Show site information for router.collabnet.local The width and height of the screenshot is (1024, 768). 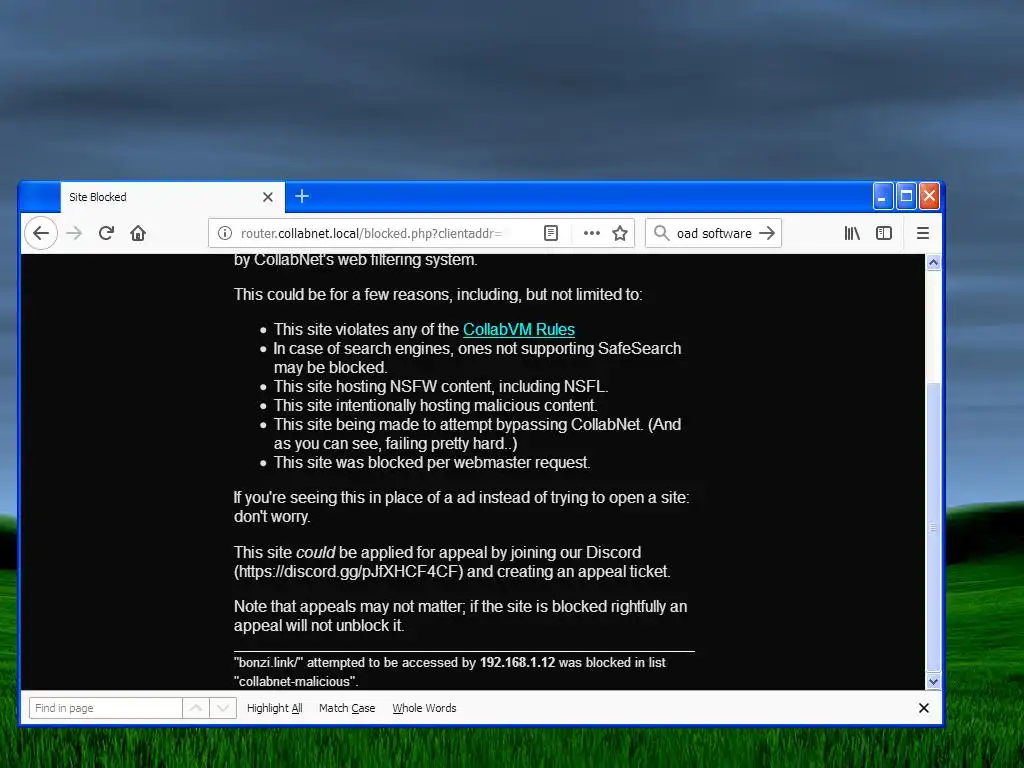225,233
